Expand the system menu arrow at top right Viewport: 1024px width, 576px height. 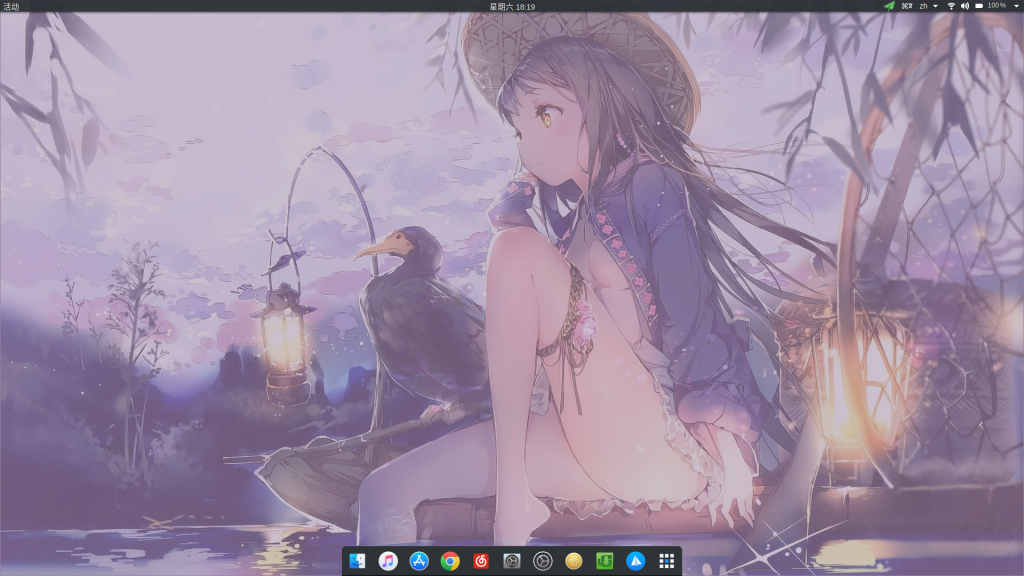(x=1014, y=6)
